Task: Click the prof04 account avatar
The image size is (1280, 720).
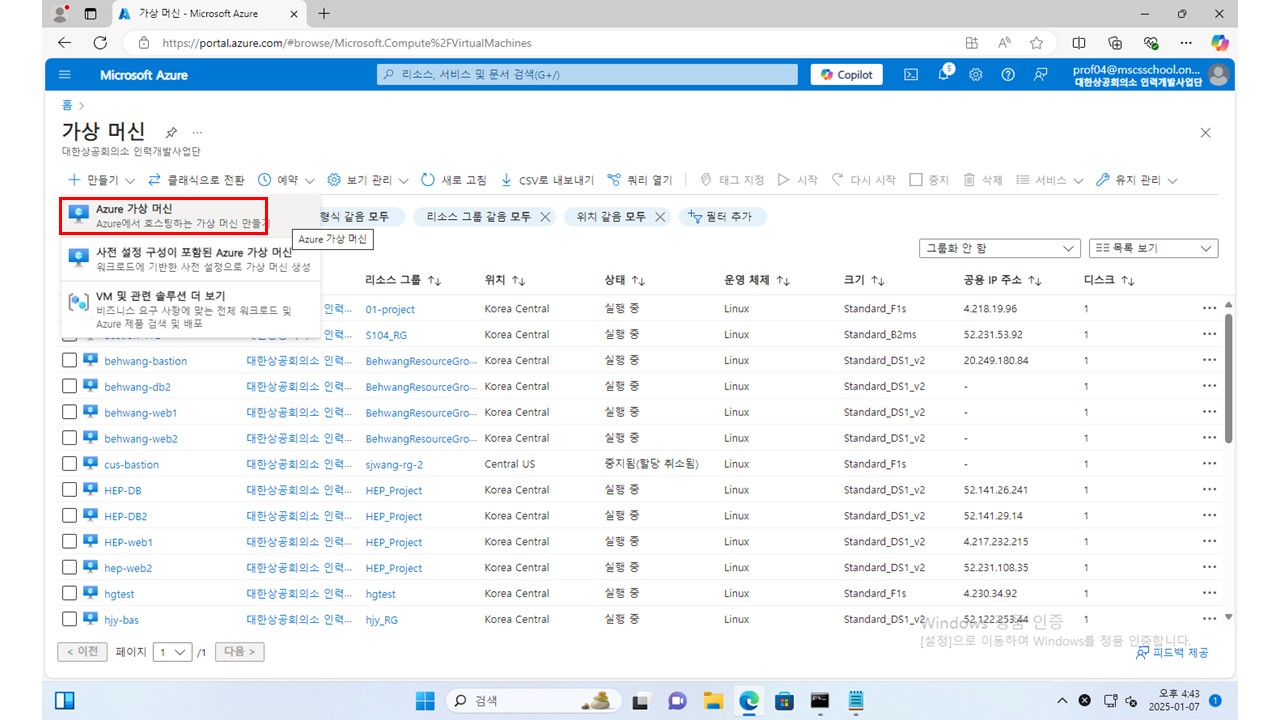Action: click(1217, 75)
